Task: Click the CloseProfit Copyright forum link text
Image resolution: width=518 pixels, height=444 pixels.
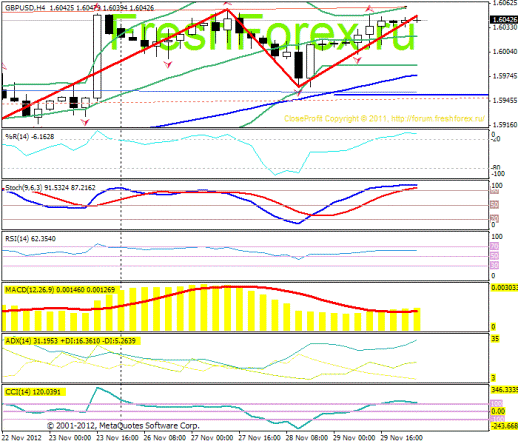Action: [x=384, y=119]
